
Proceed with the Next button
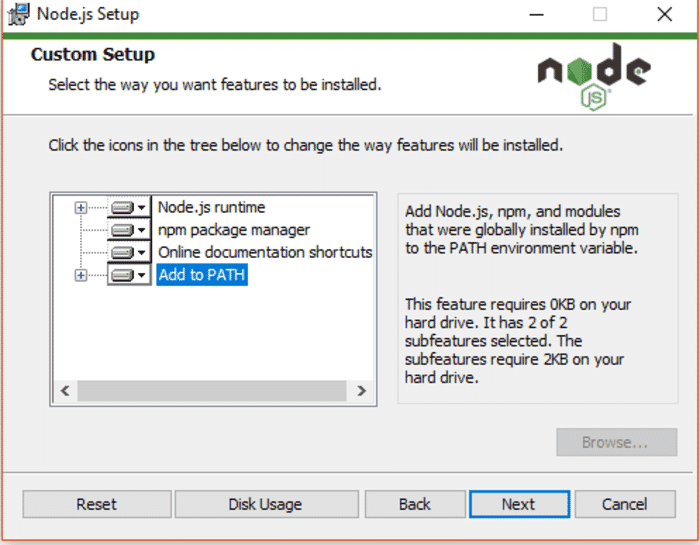(519, 504)
